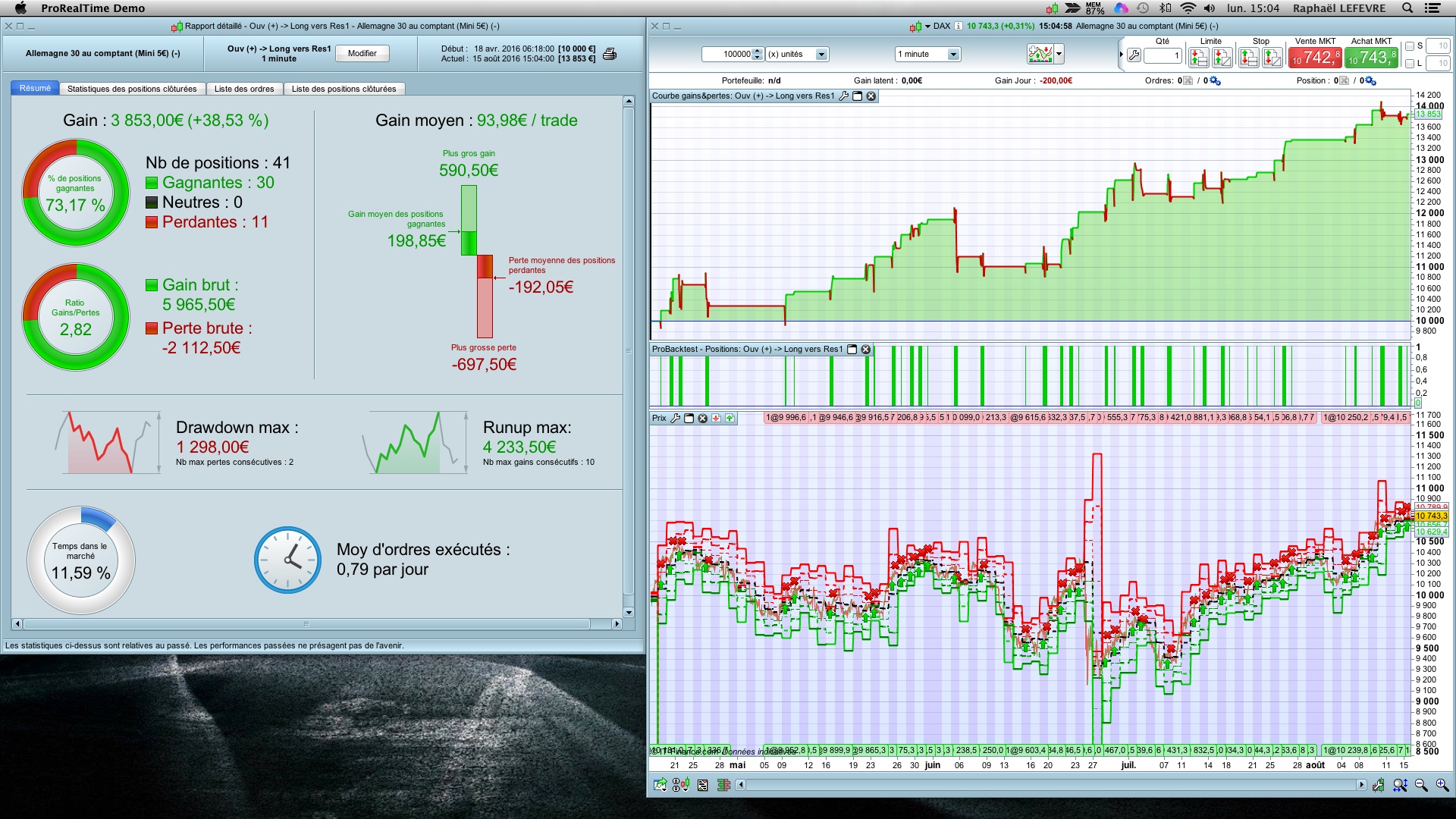Click the chart horizontal time scrollbar

pos(1050,785)
